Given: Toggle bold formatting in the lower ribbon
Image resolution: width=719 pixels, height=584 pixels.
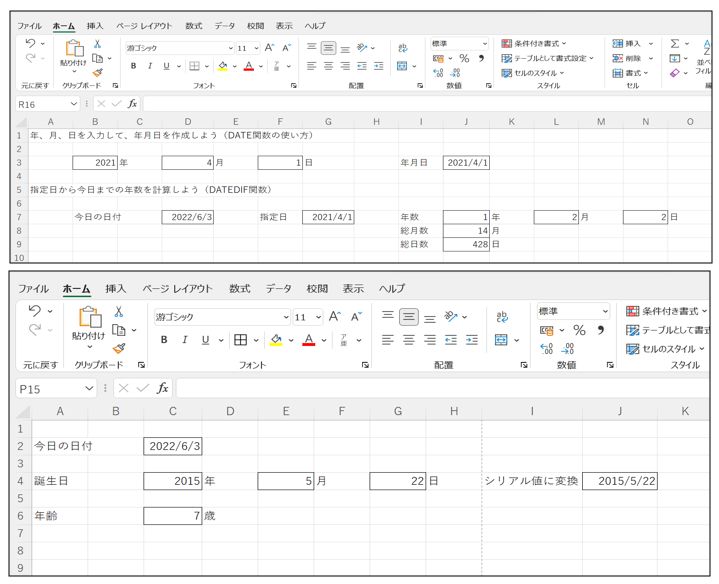Looking at the screenshot, I should 163,340.
